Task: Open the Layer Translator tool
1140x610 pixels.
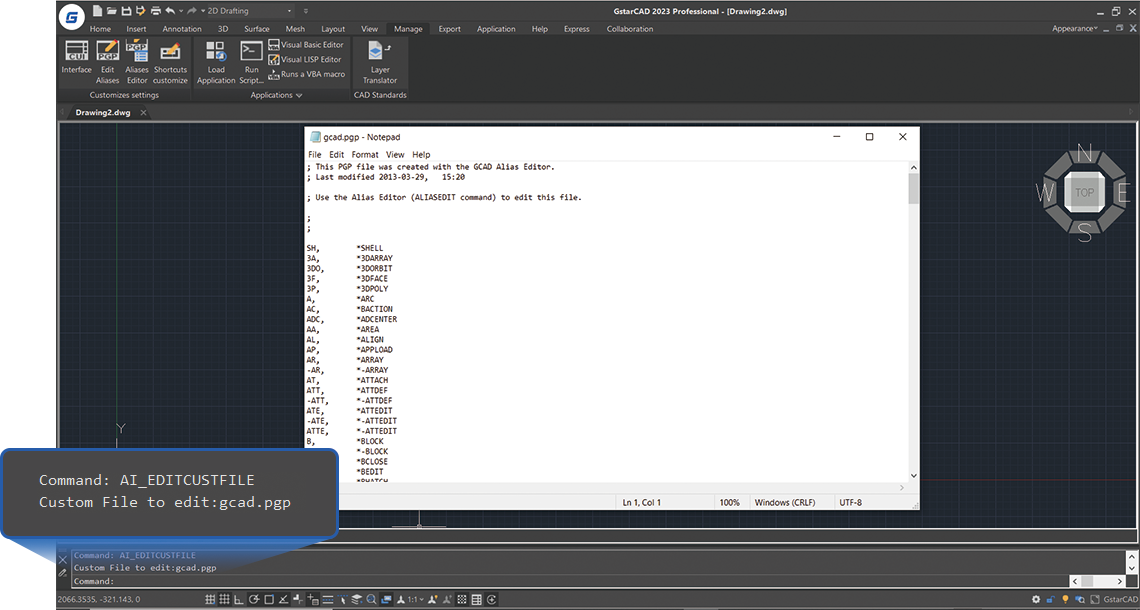Action: click(380, 62)
